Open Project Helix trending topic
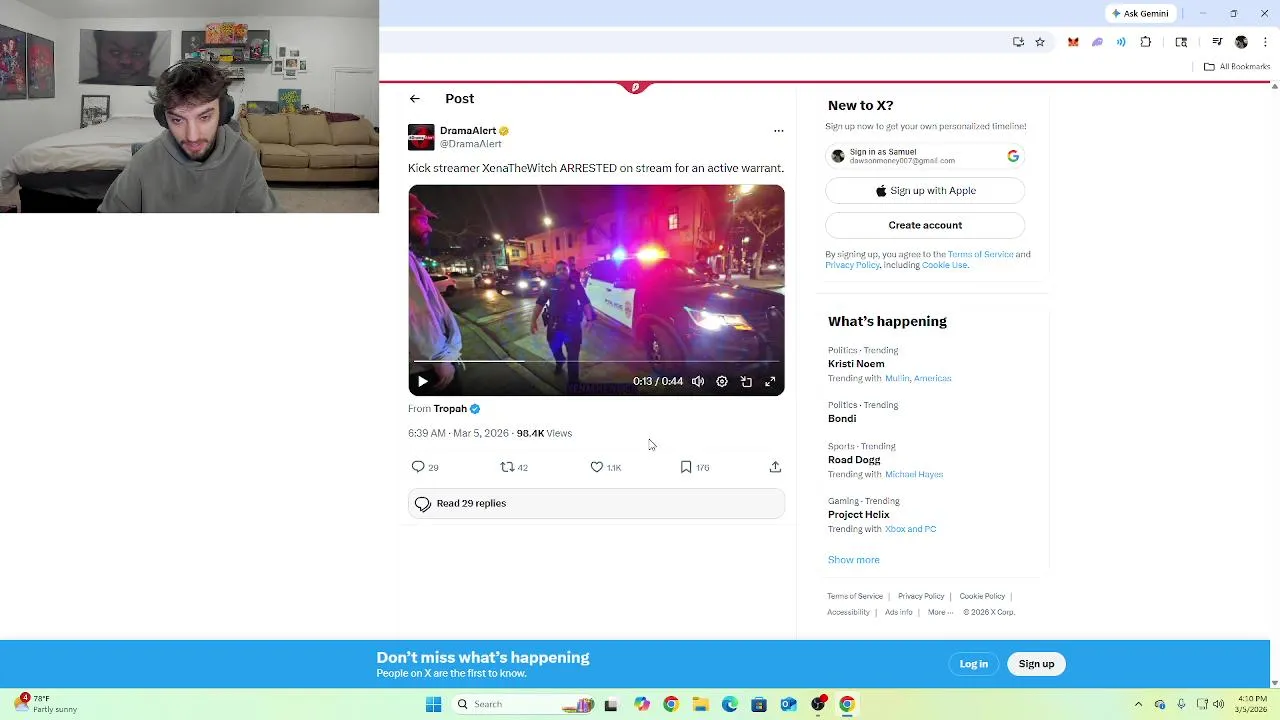1280x720 pixels. [x=858, y=515]
